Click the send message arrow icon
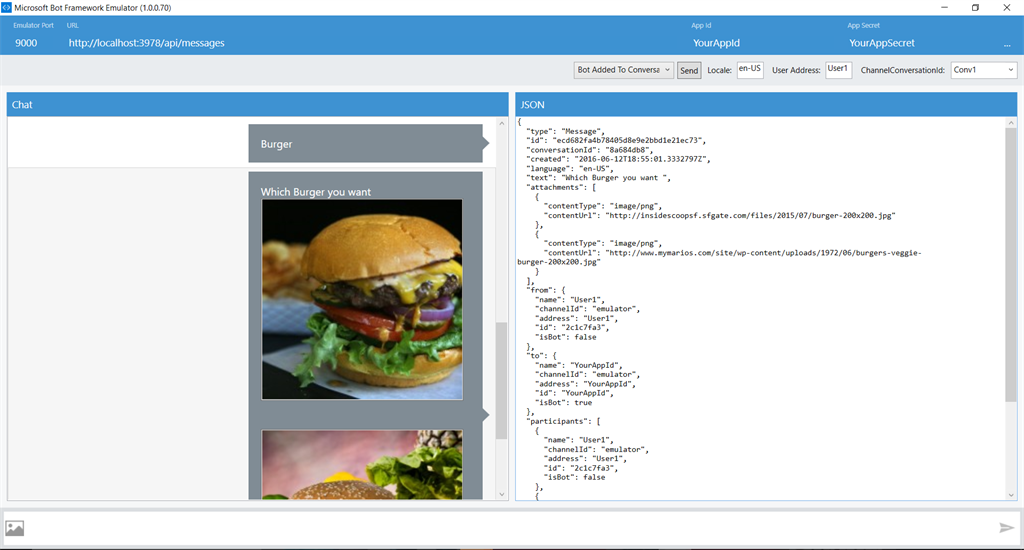The width and height of the screenshot is (1024, 550). 1006,528
